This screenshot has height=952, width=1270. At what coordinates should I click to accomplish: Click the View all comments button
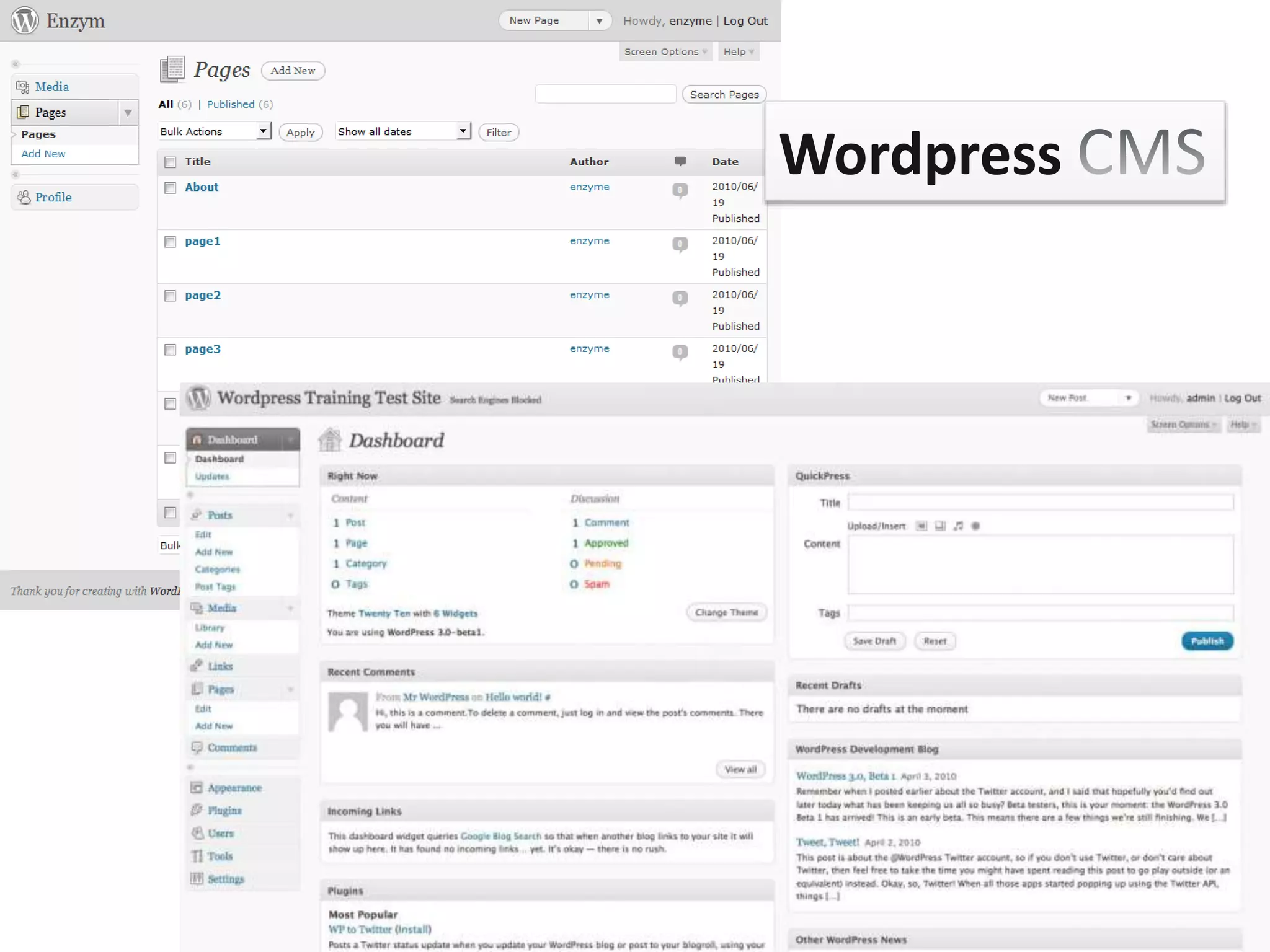[741, 769]
